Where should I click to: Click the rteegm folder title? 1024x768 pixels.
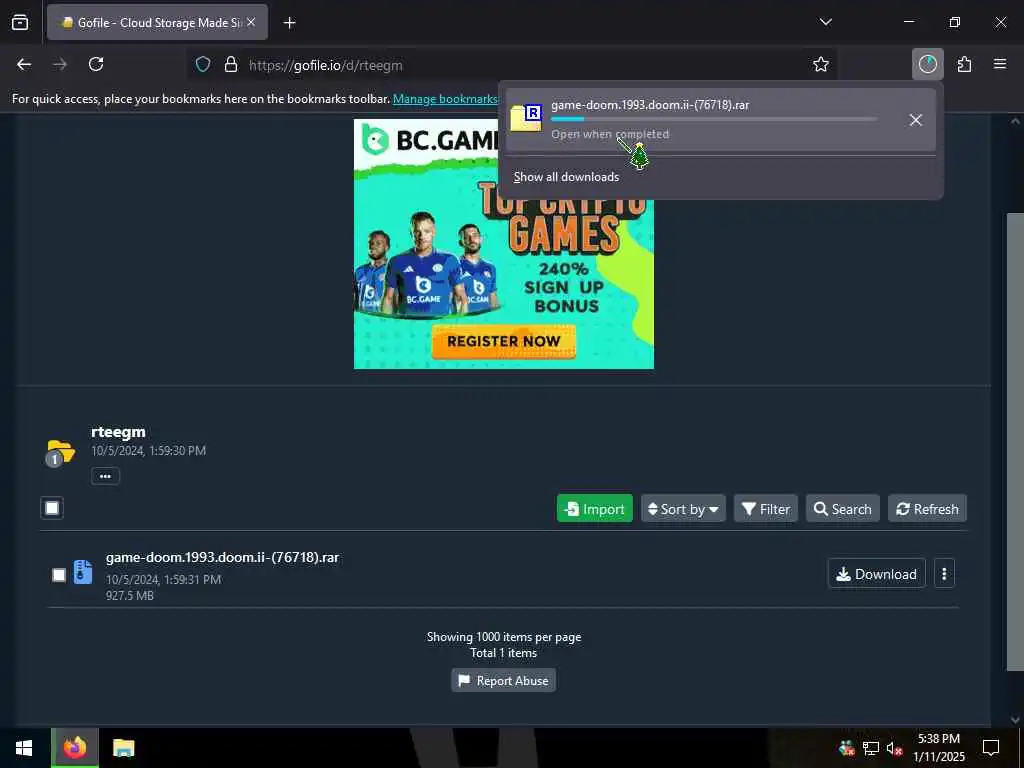point(118,432)
